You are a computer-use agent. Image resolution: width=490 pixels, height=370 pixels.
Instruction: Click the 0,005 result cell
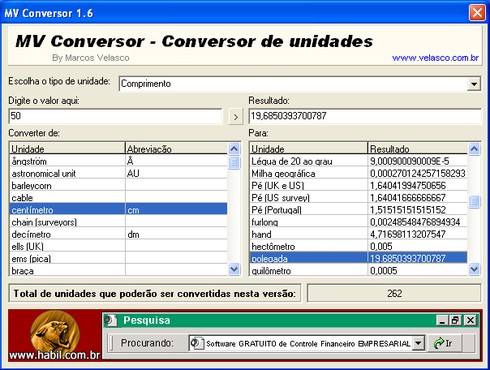[x=417, y=246]
